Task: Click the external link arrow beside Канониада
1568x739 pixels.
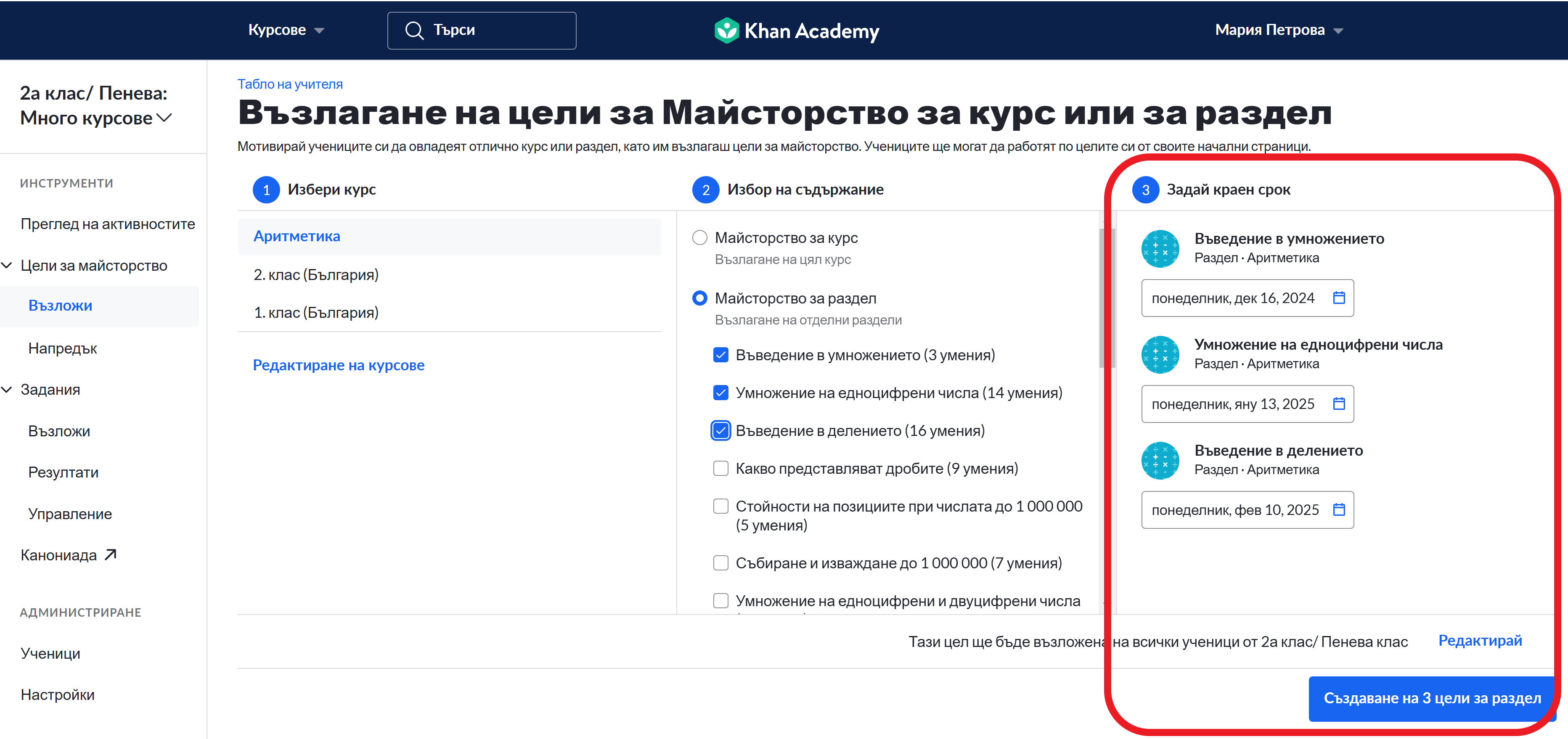Action: (110, 555)
